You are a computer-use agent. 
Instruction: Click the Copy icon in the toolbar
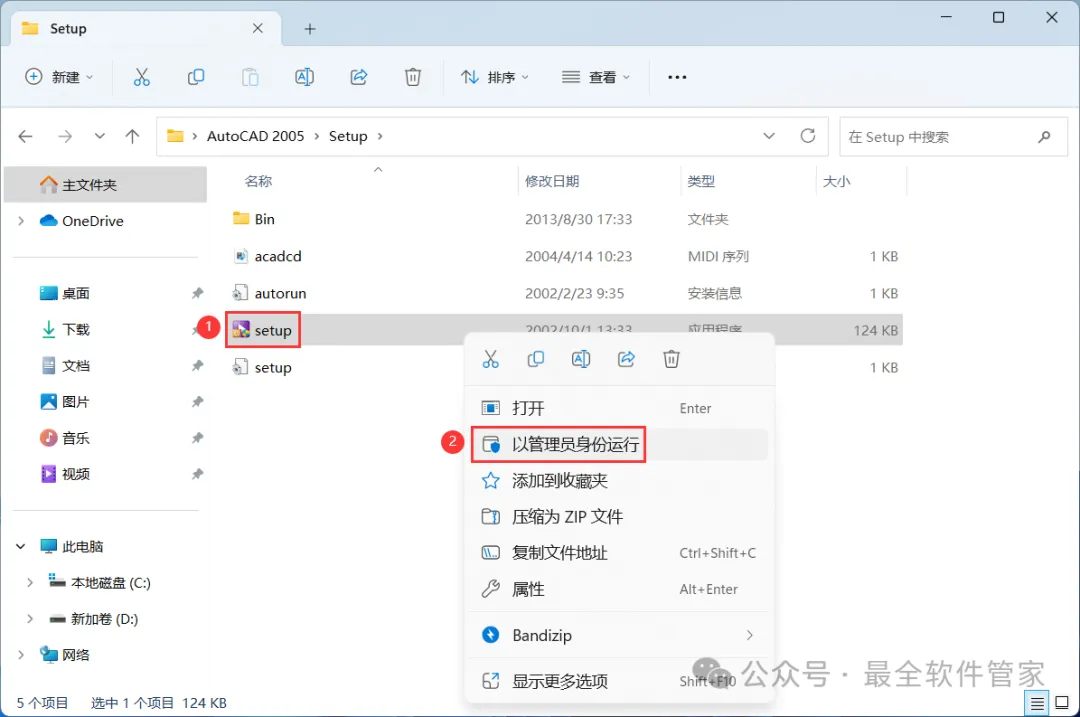click(196, 77)
